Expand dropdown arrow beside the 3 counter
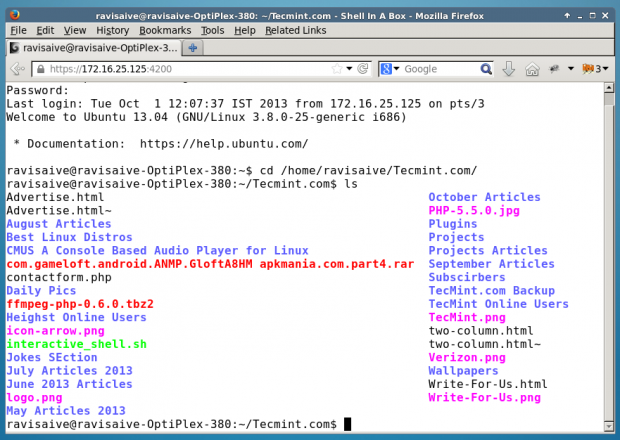The width and height of the screenshot is (620, 440). (x=605, y=69)
